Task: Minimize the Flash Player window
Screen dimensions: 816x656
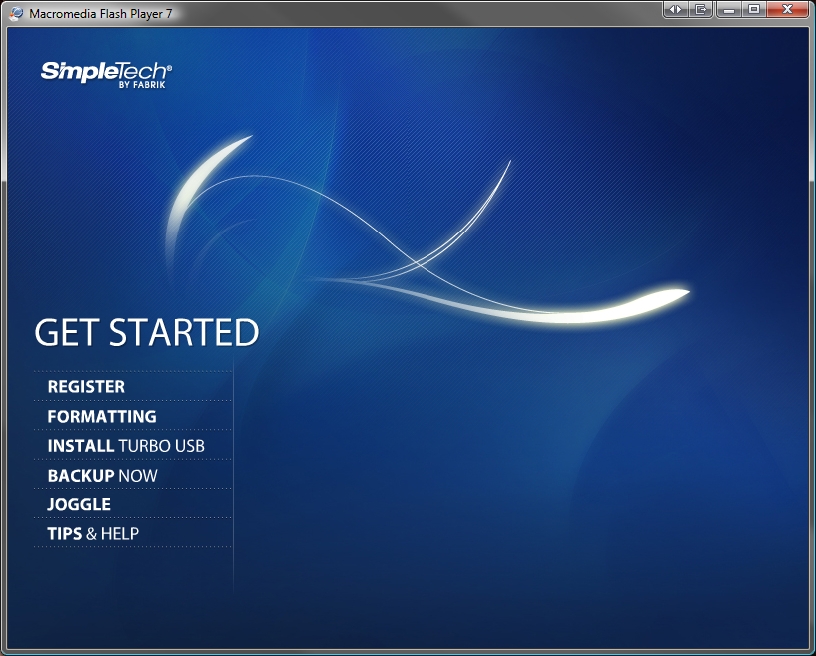Action: pyautogui.click(x=729, y=9)
